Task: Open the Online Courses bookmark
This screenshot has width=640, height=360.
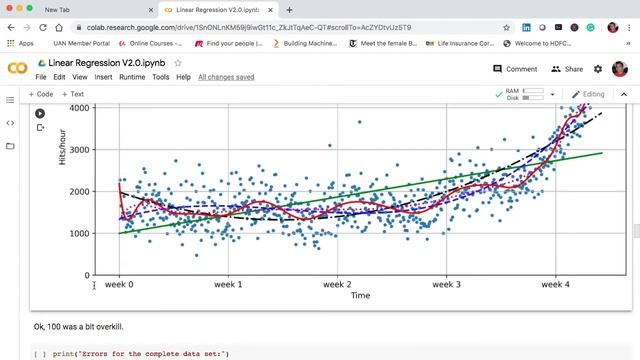Action: click(151, 43)
